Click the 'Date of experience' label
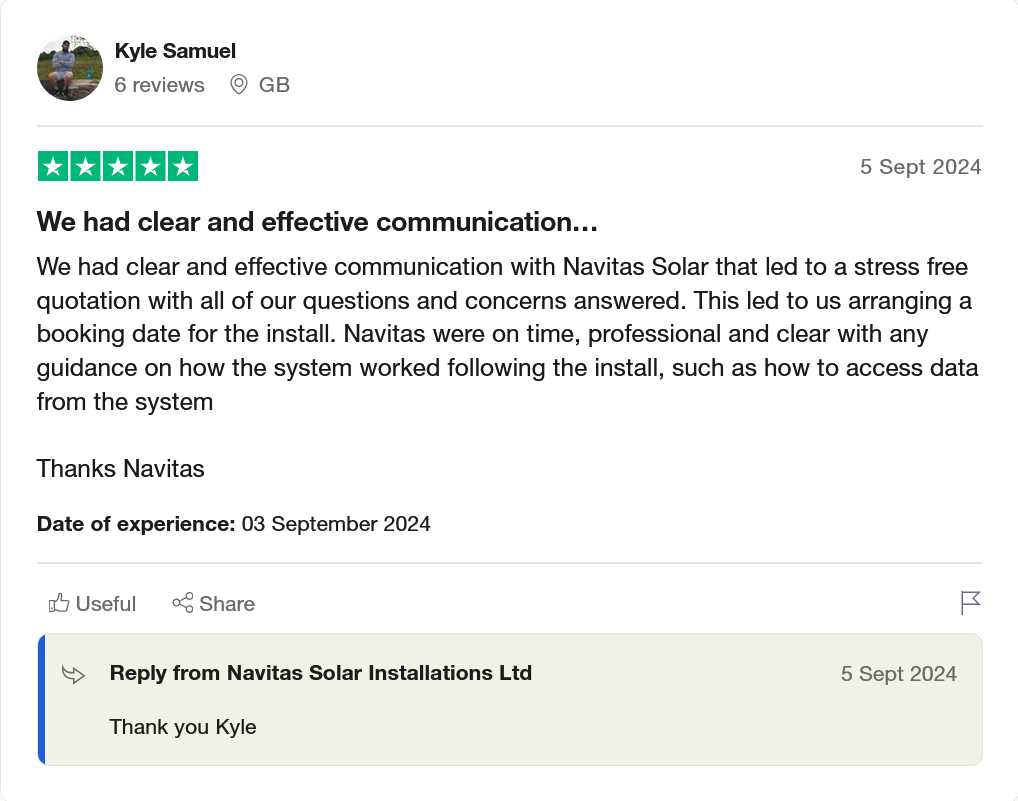The image size is (1018, 801). 136,524
